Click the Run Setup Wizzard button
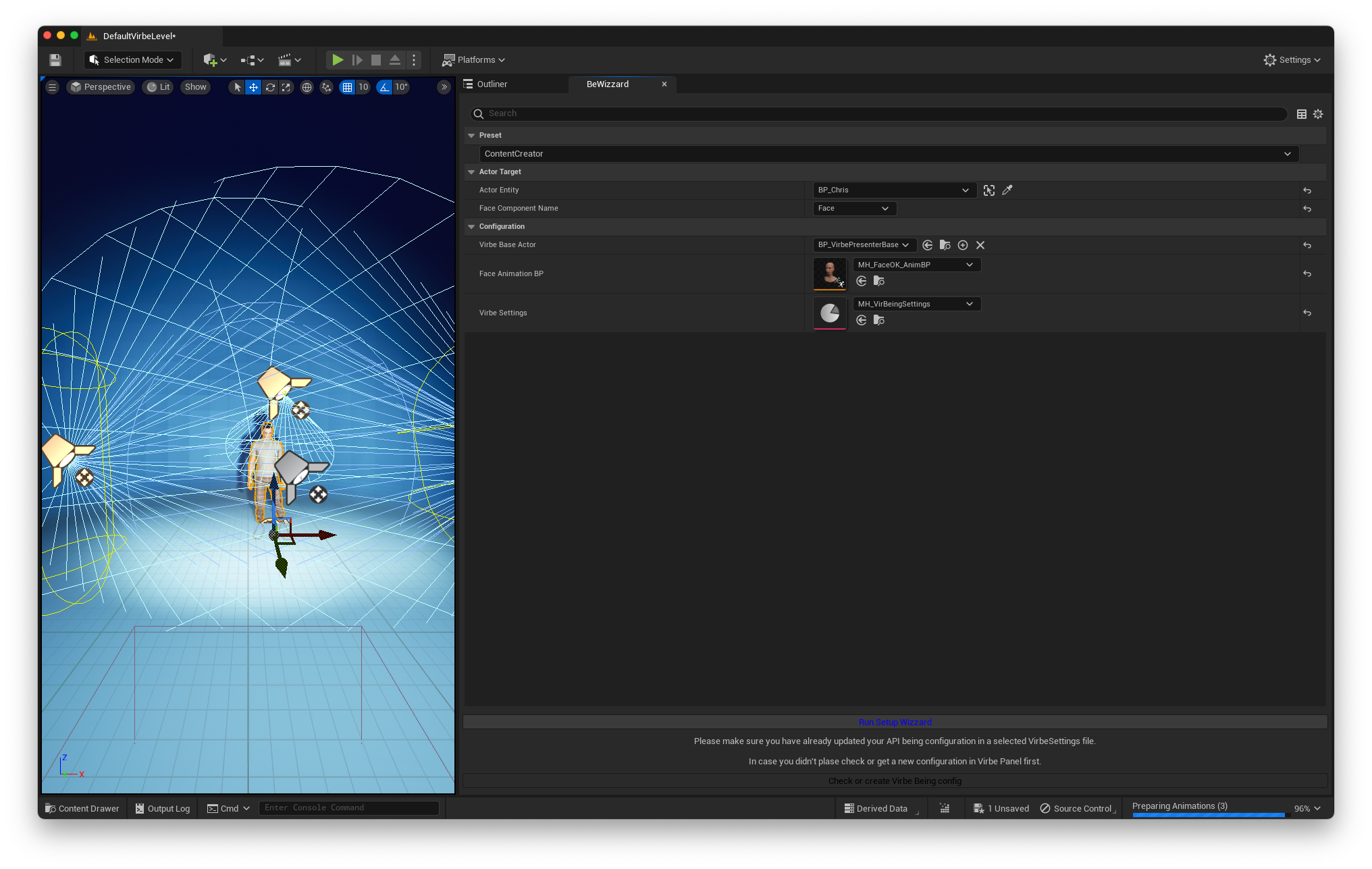The image size is (1372, 869). pos(895,722)
